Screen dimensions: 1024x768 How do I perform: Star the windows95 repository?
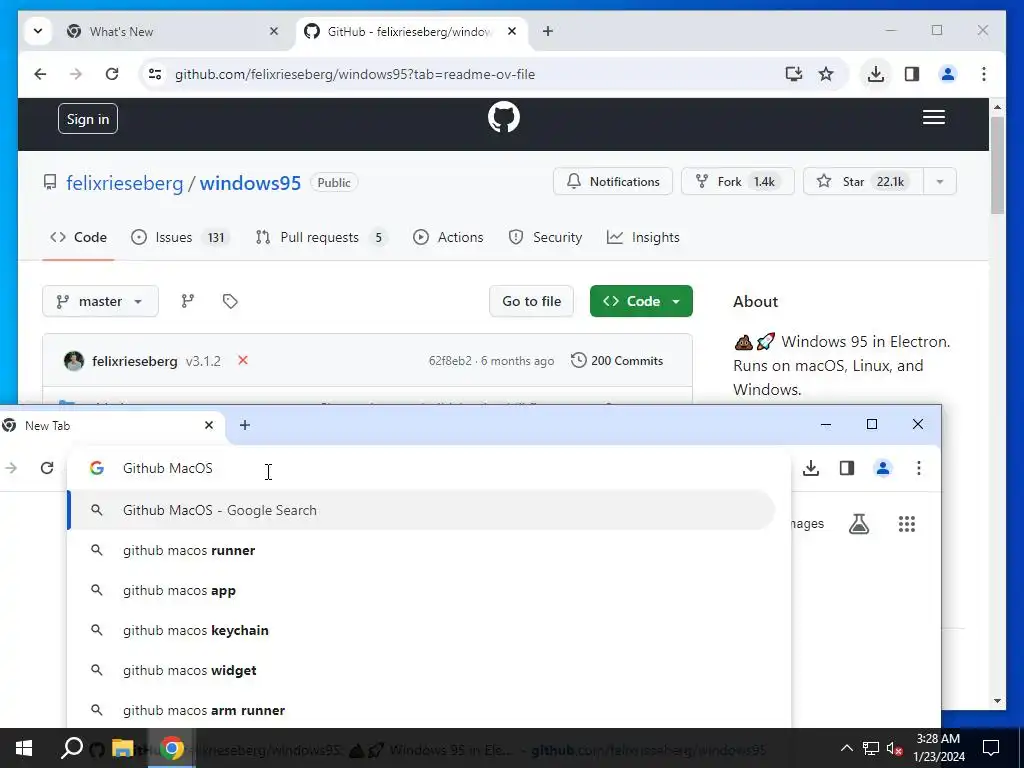coord(863,182)
